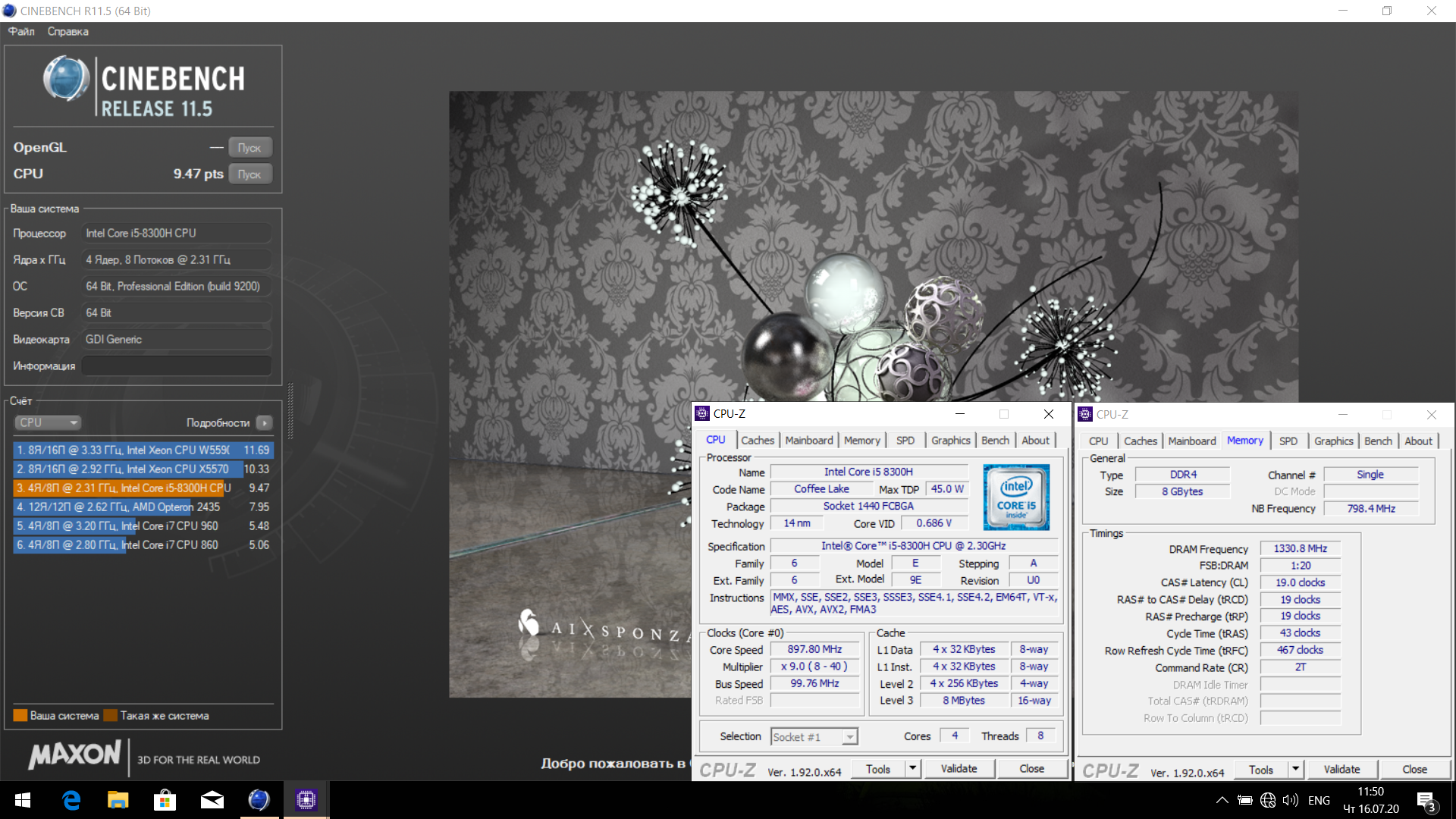Open the Файл menu
This screenshot has height=819, width=1456.
coord(21,31)
